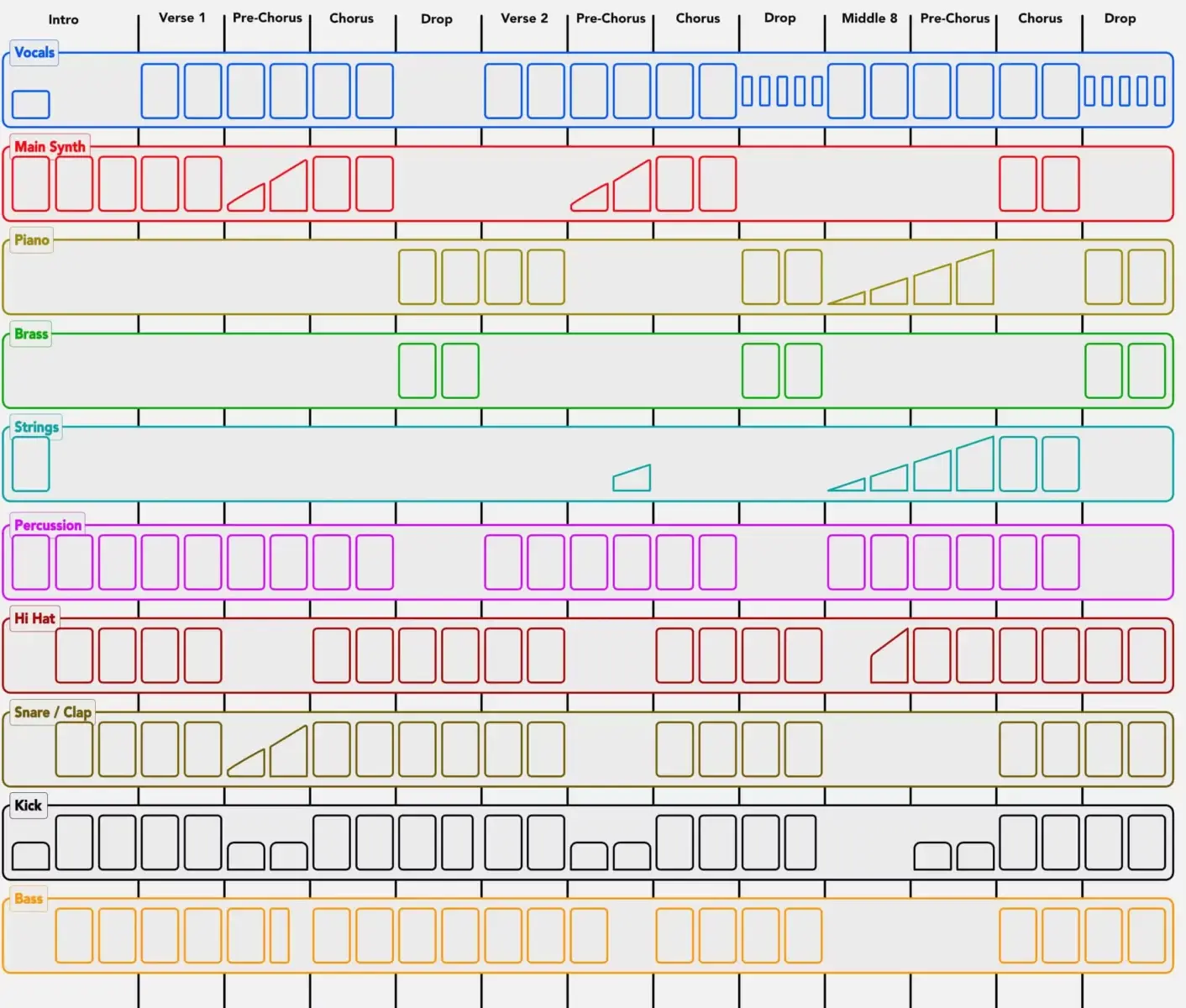Click the Pre-Chorus label following Middle 8
This screenshot has width=1186, height=1008.
tap(955, 18)
